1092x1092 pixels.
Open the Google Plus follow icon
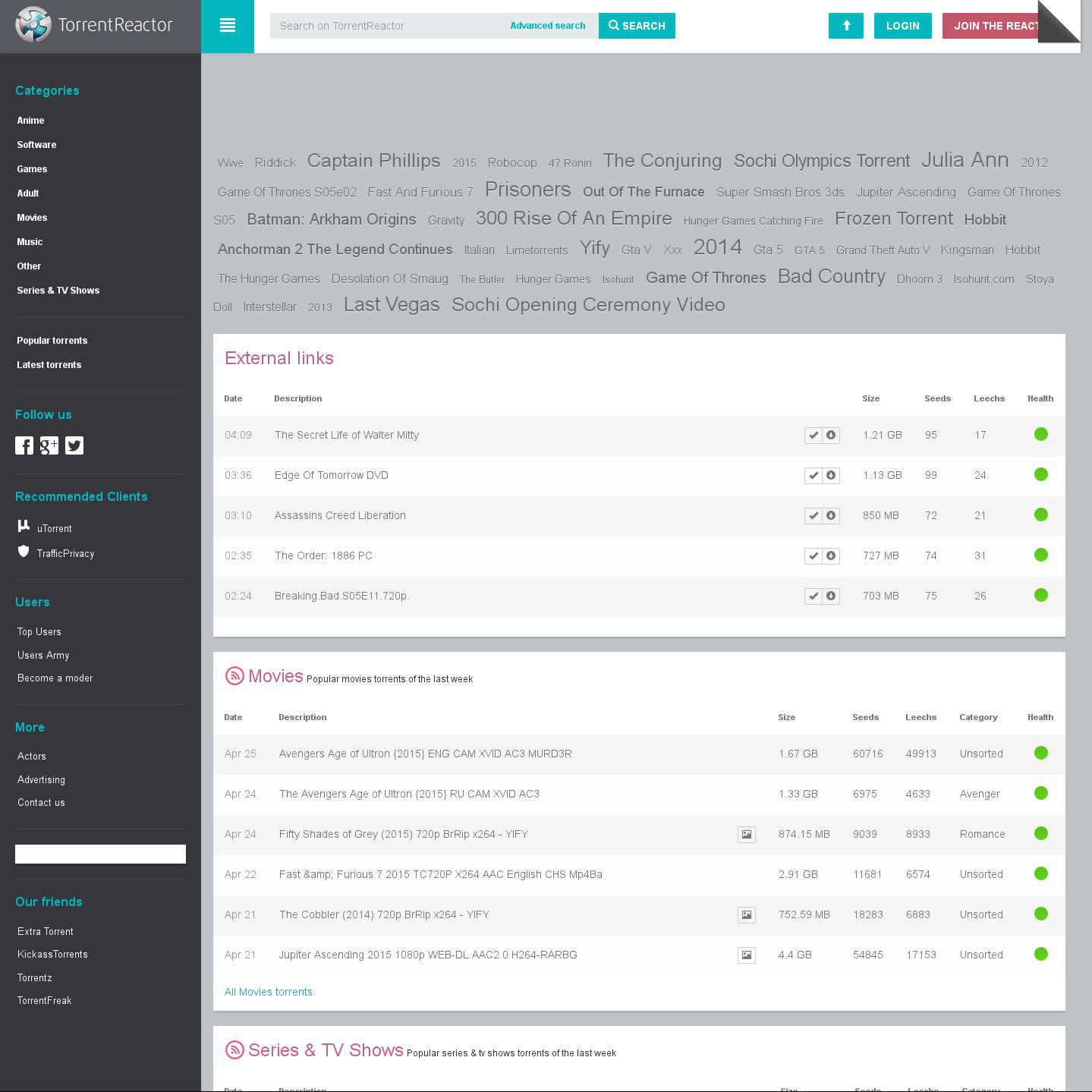click(49, 445)
